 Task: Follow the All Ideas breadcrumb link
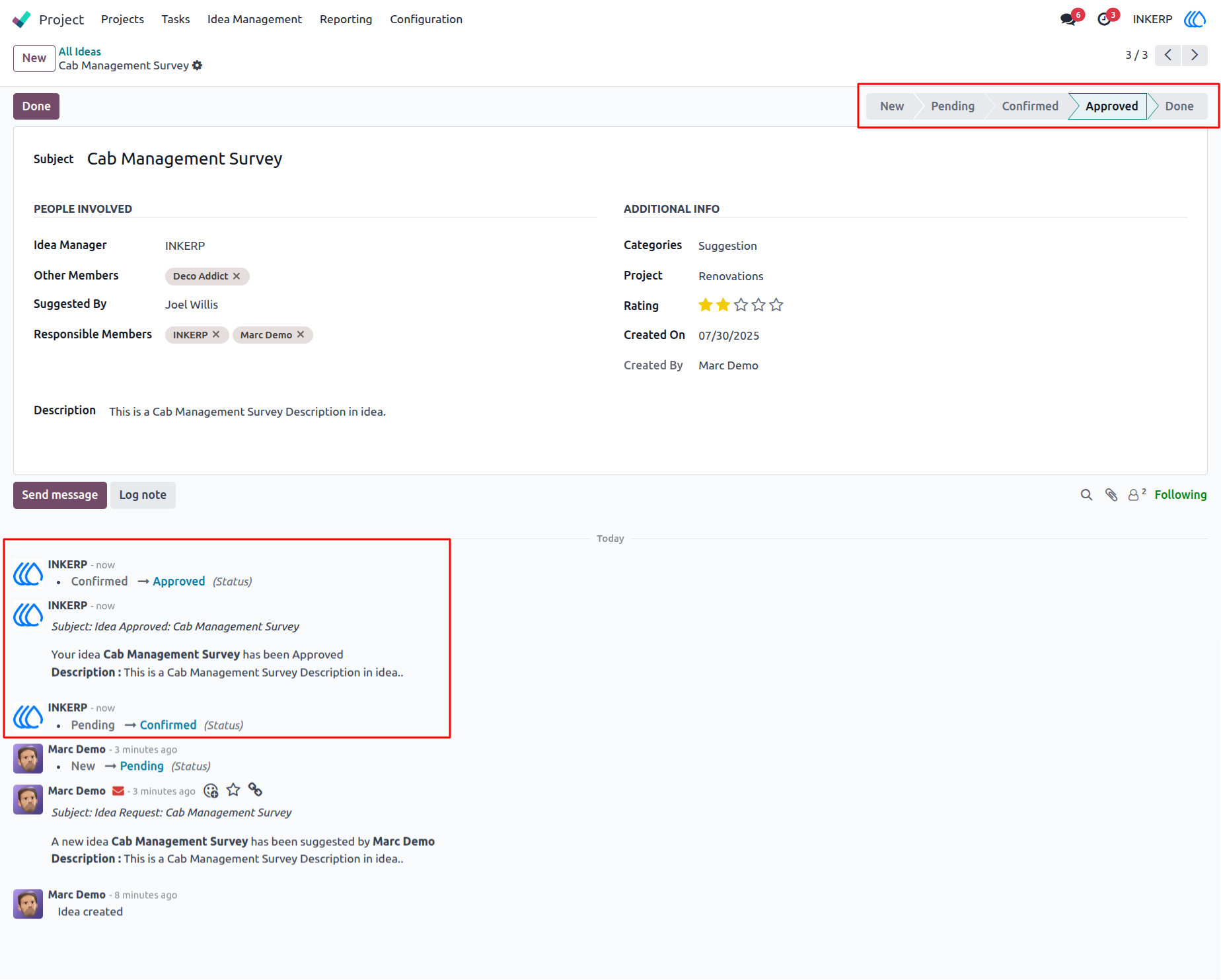click(80, 52)
